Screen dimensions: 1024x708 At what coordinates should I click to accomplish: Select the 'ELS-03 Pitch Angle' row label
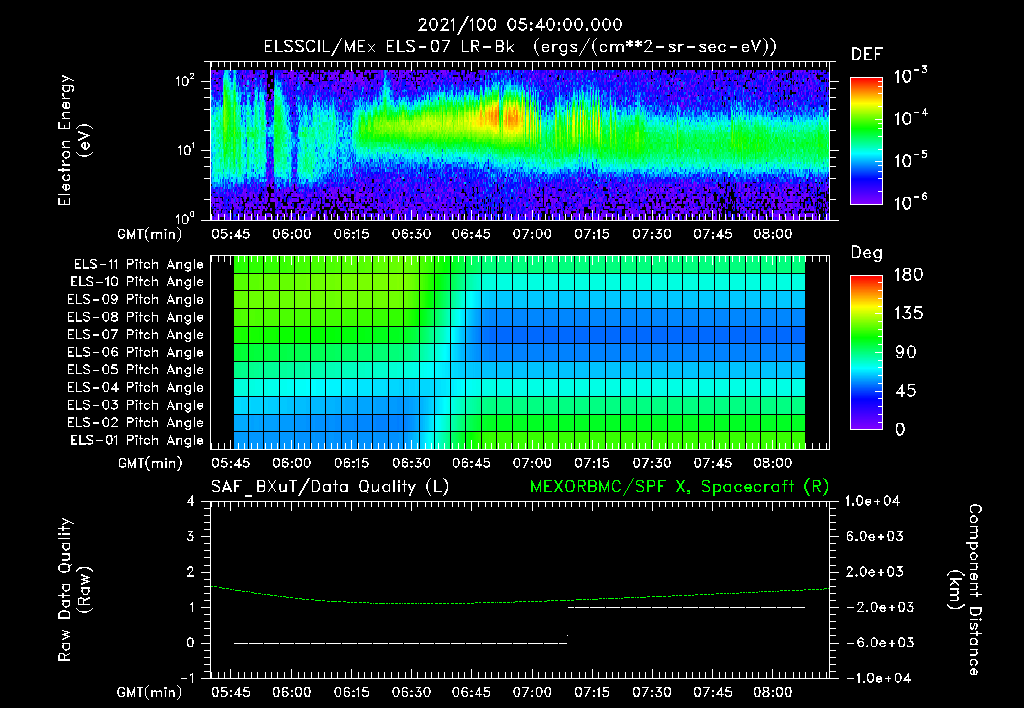136,405
